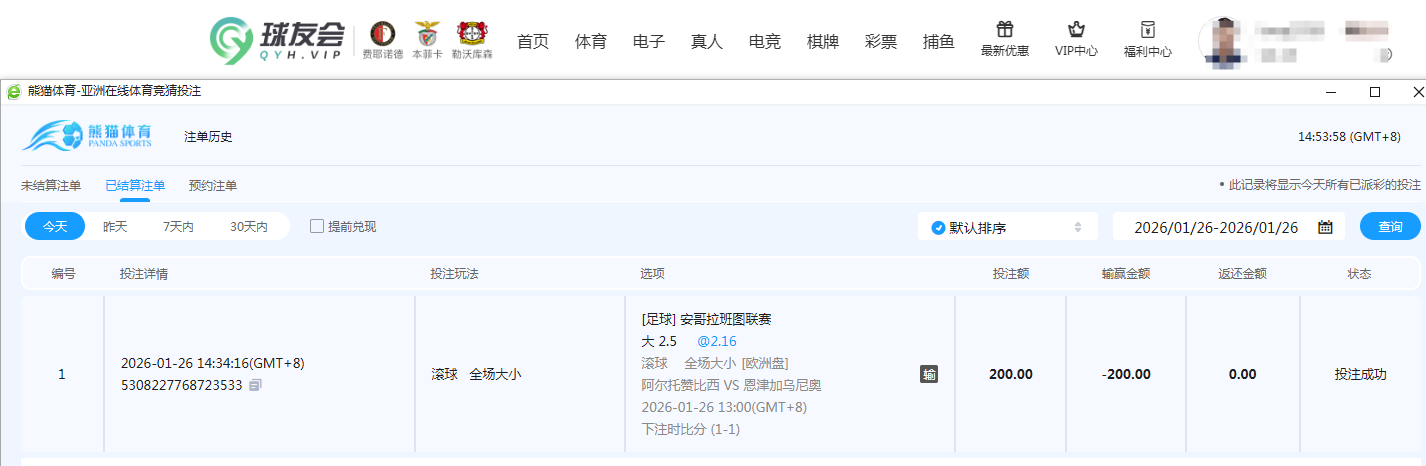The width and height of the screenshot is (1426, 466).
Task: Click the 输赢金额 column header
Action: tap(1125, 273)
